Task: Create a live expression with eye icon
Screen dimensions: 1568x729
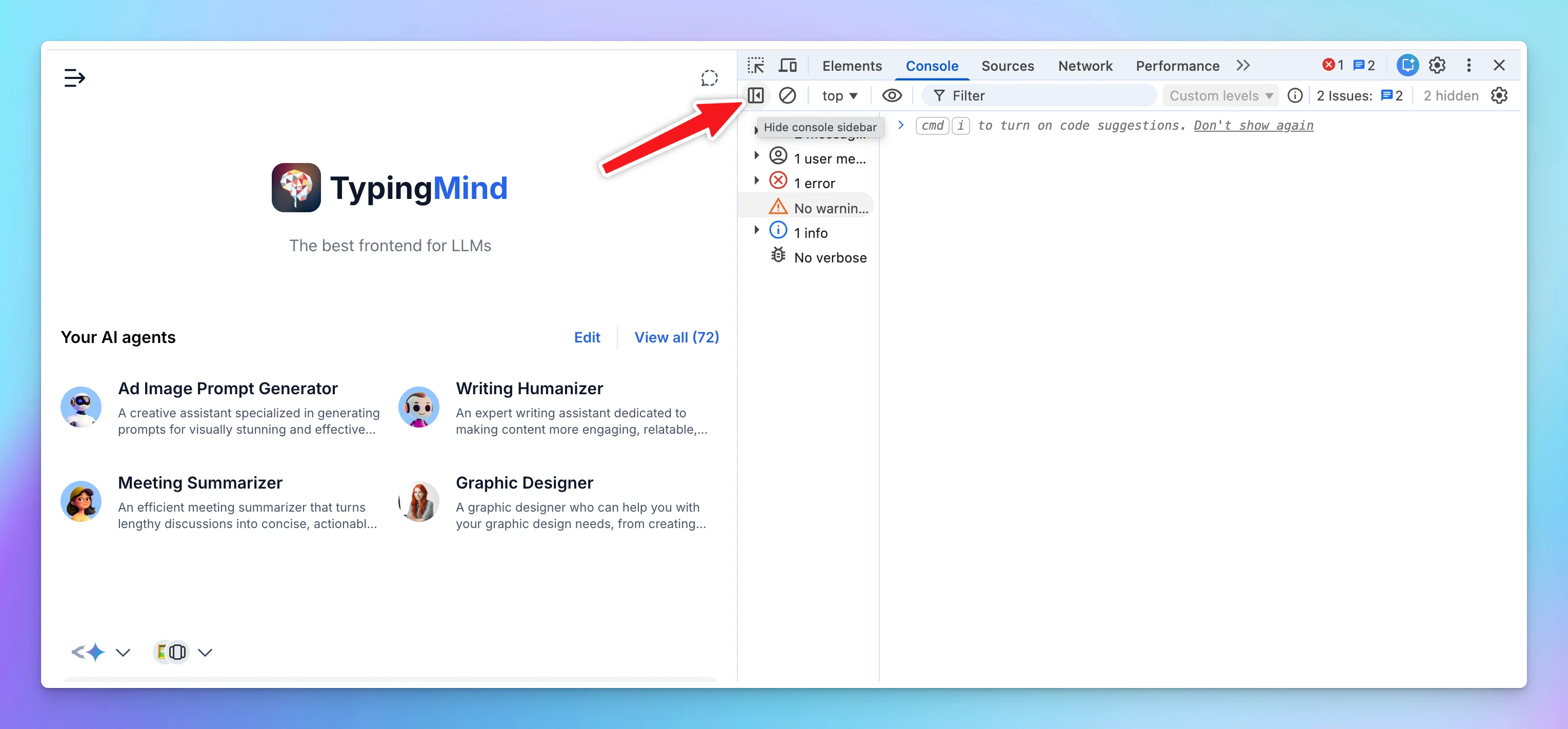Action: (892, 95)
